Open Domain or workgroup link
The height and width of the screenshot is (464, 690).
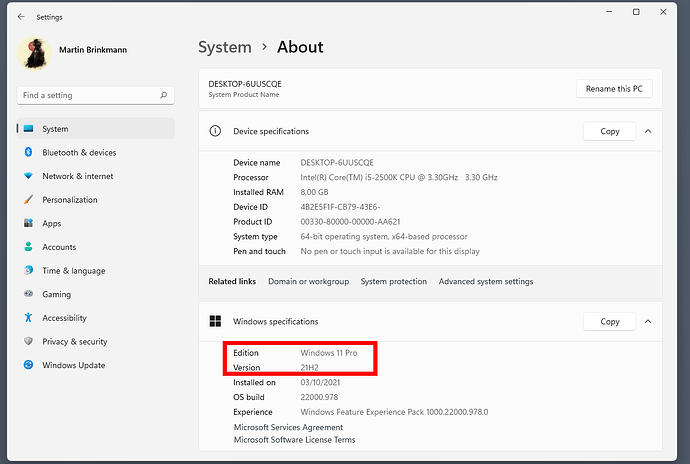point(308,281)
